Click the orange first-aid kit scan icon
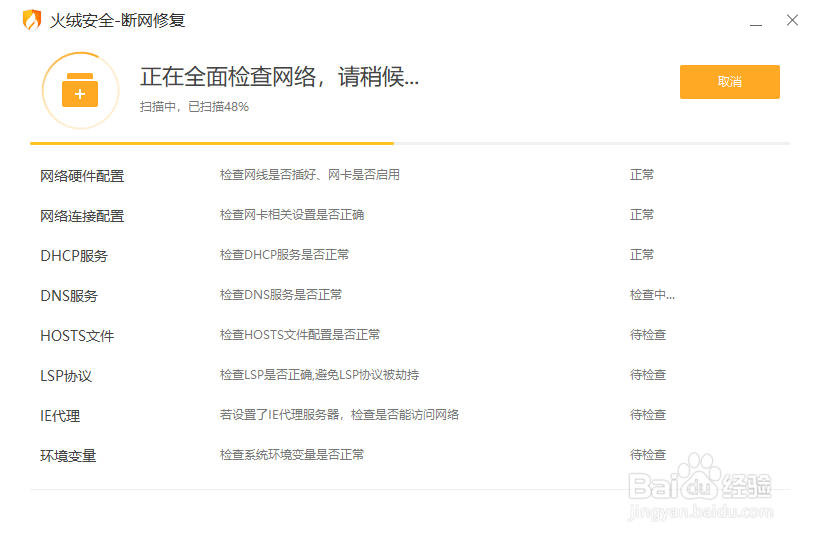This screenshot has width=820, height=540. pos(80,90)
